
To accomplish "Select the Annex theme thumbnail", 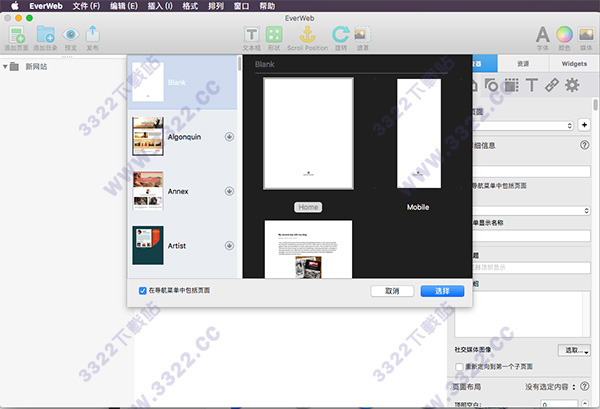I will [148, 191].
